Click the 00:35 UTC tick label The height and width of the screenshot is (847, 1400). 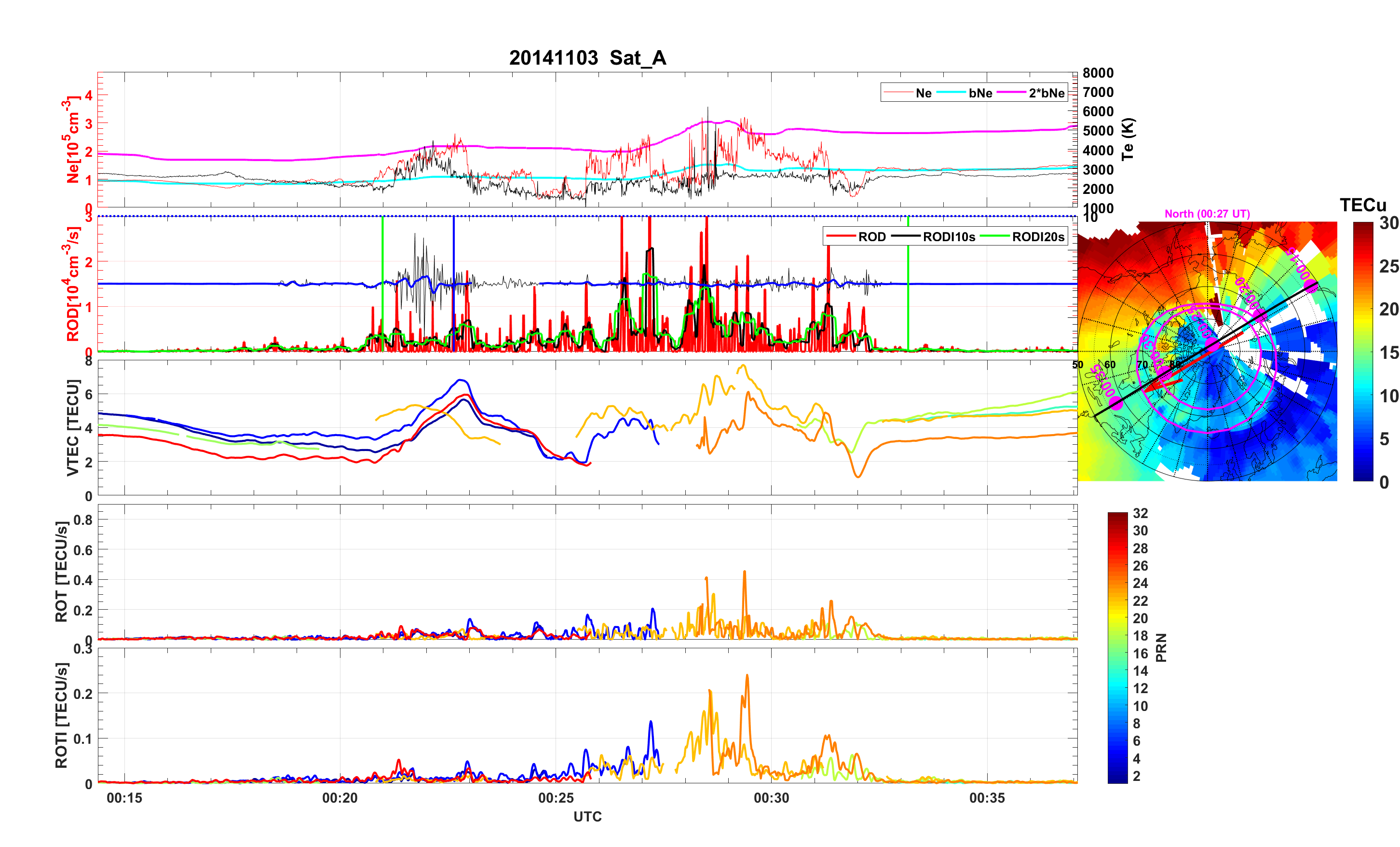point(987,798)
